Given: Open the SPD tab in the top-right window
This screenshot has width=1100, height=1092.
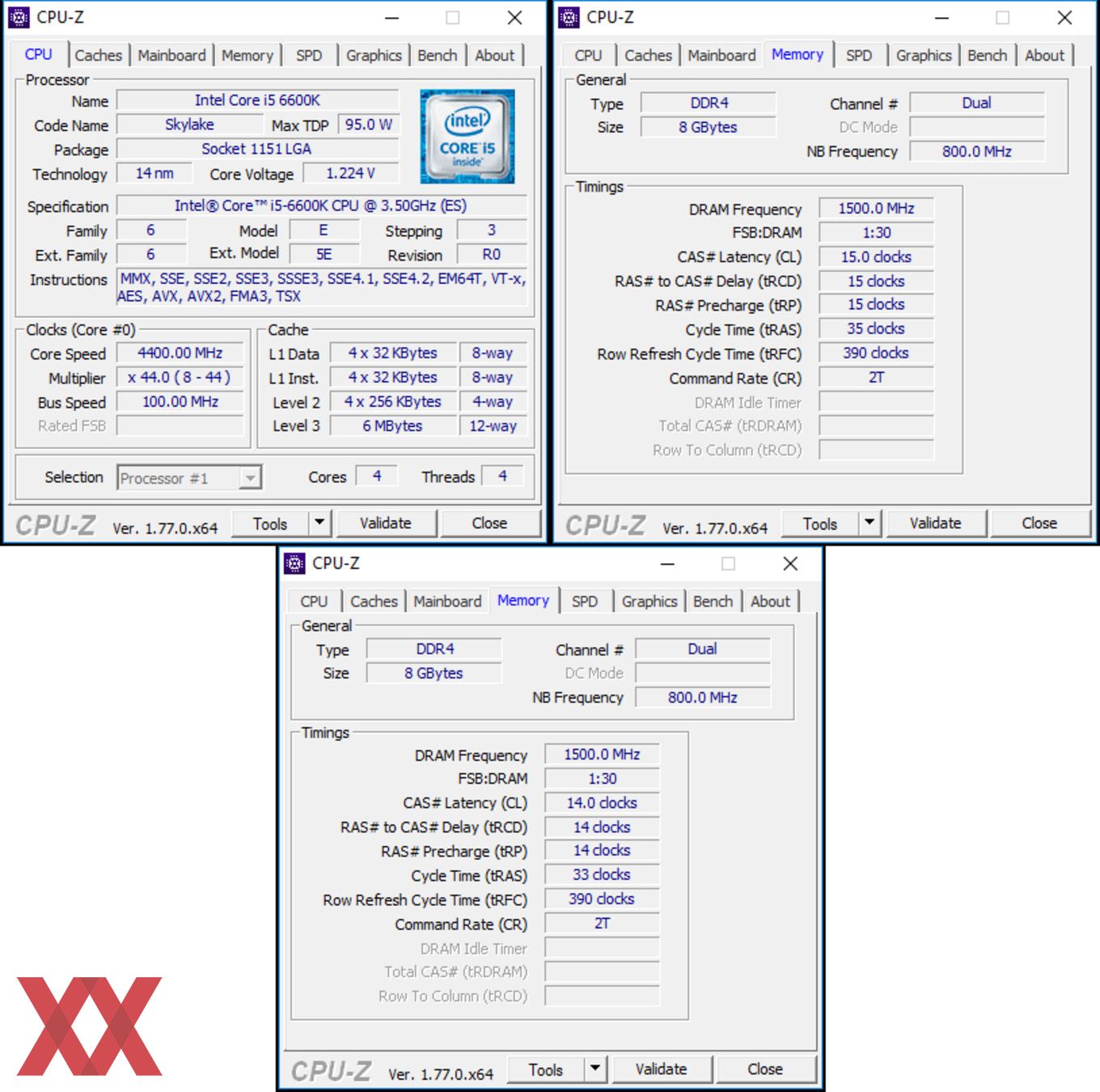Looking at the screenshot, I should tap(859, 55).
